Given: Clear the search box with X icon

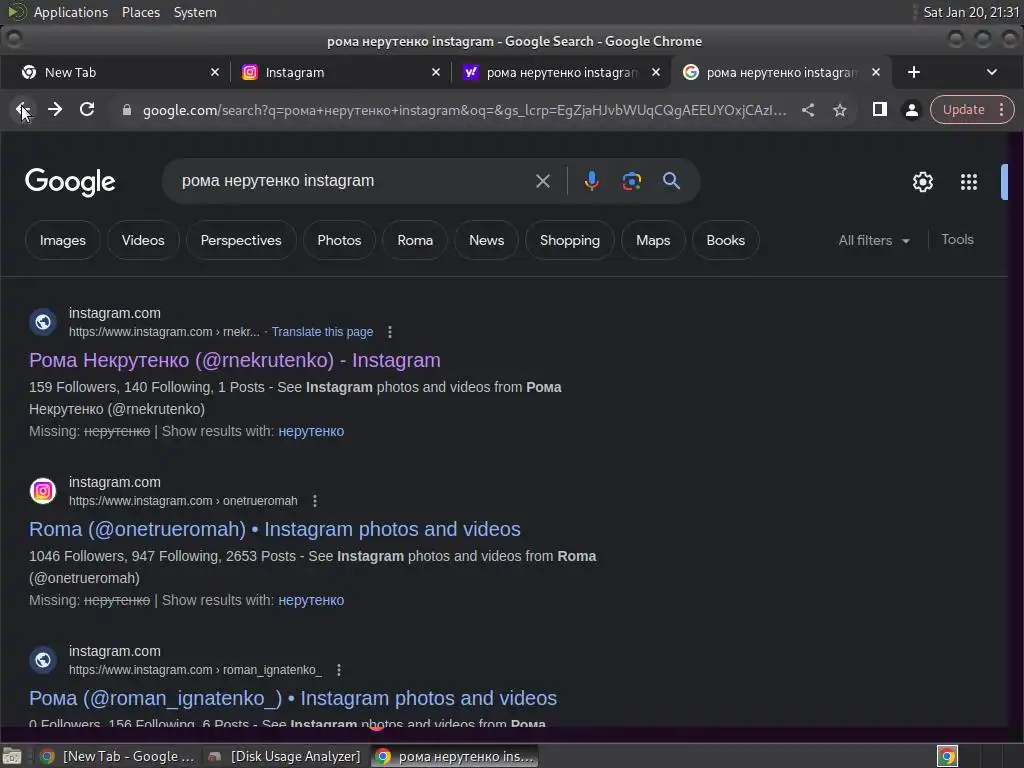Looking at the screenshot, I should coord(543,181).
